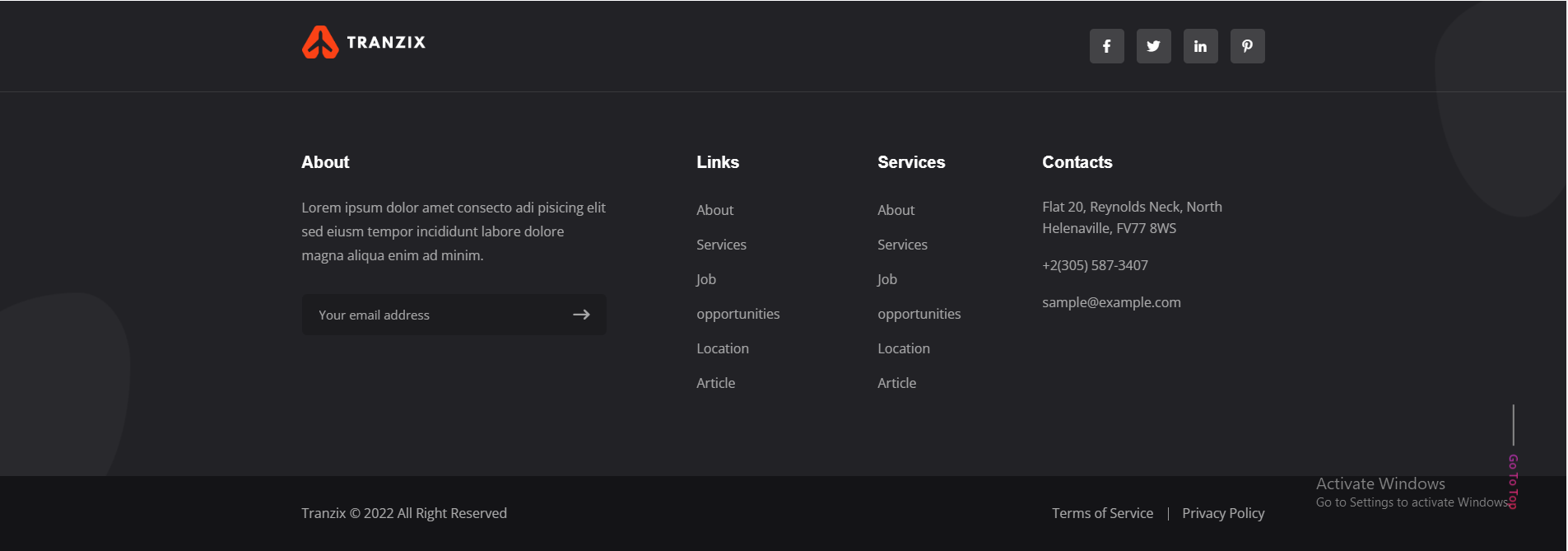Viewport: 1568px width, 551px height.
Task: Open Article in the Links column
Action: pyautogui.click(x=715, y=383)
